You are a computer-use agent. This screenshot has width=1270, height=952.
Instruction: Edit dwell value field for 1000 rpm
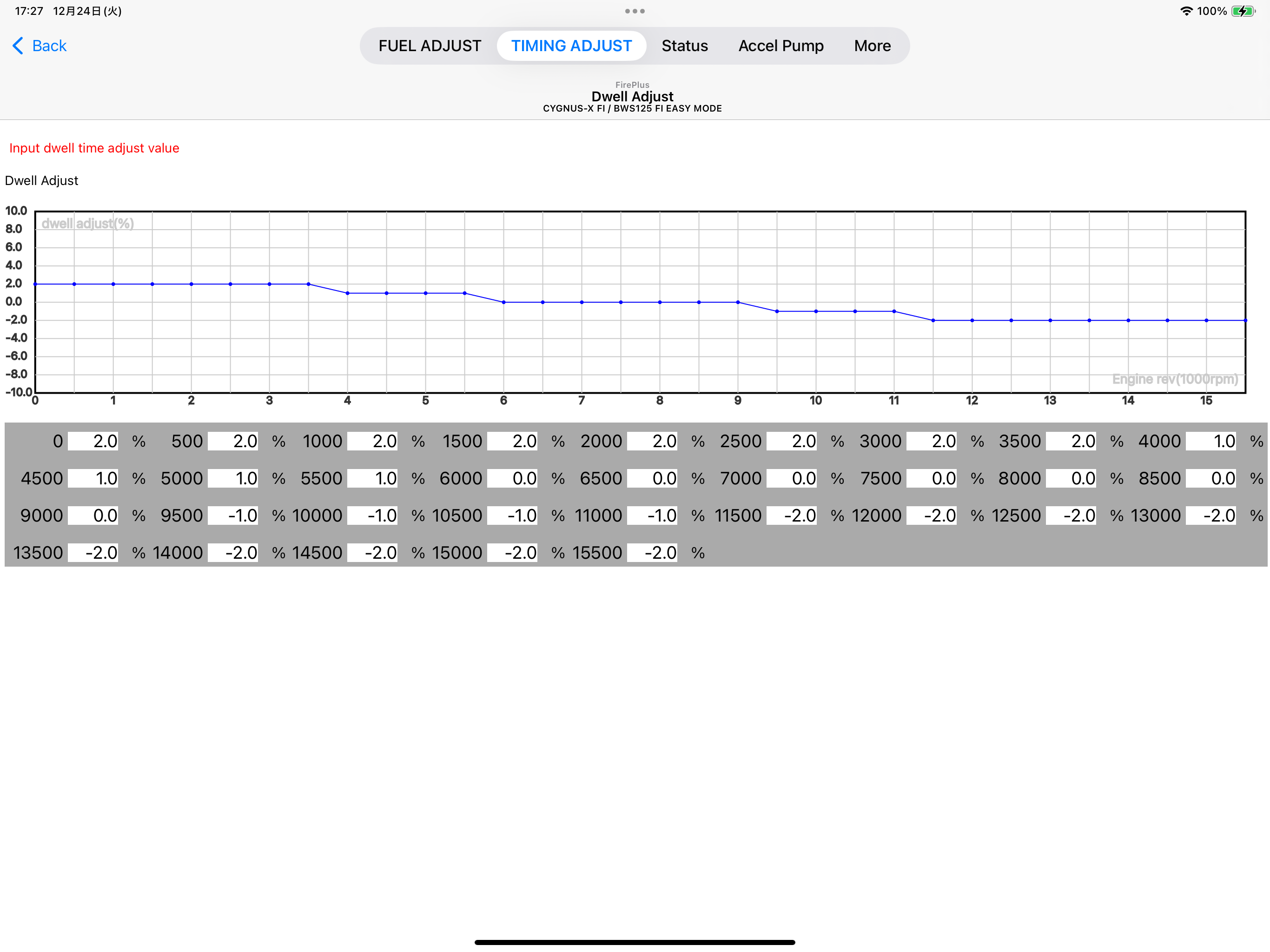[x=372, y=441]
